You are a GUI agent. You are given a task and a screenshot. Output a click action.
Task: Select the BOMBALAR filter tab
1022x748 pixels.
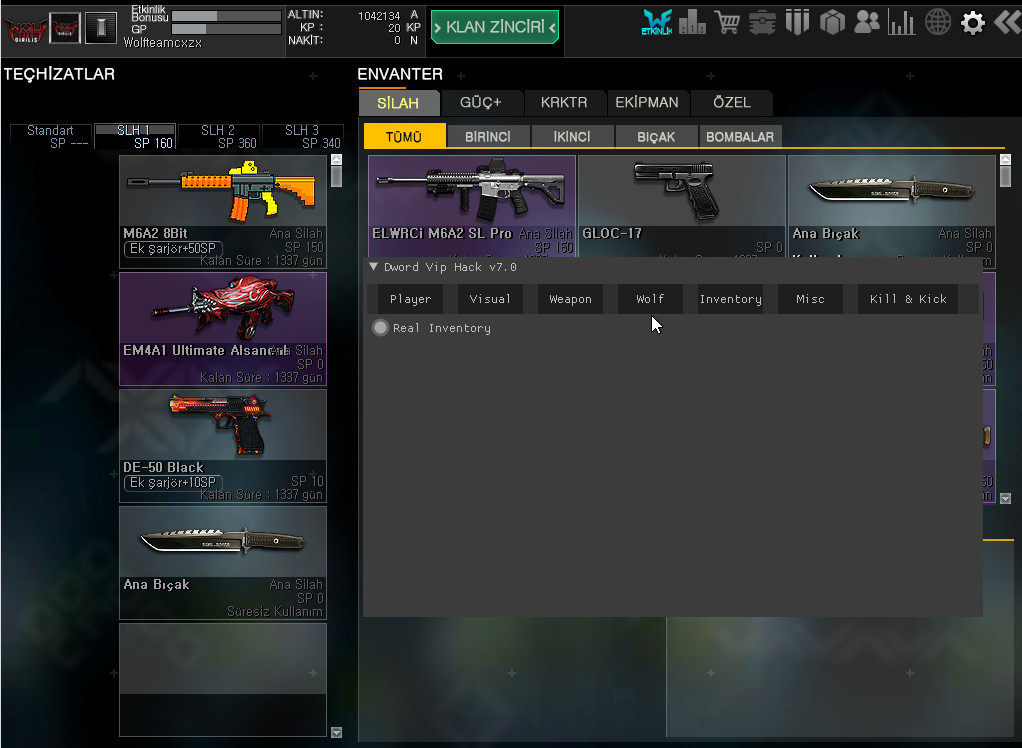740,137
